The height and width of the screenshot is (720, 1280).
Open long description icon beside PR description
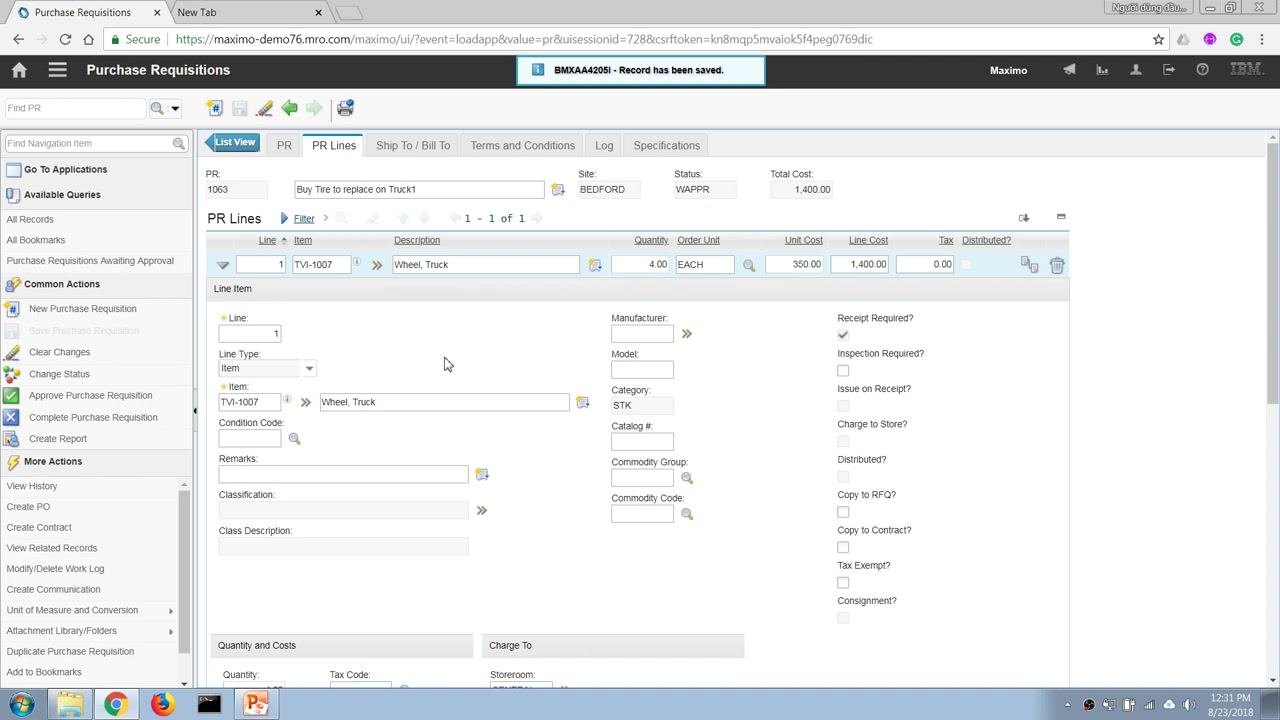[558, 189]
